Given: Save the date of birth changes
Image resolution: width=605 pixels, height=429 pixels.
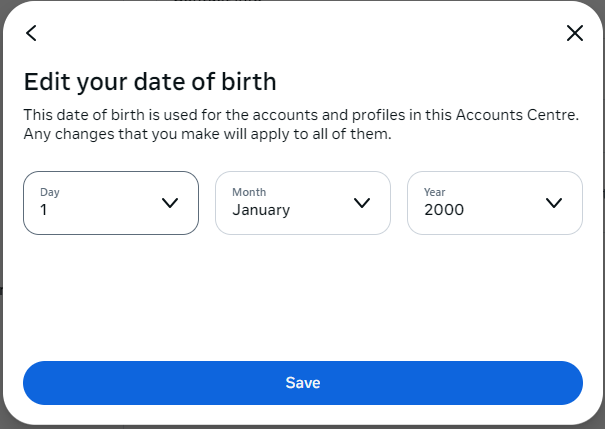Looking at the screenshot, I should (302, 383).
